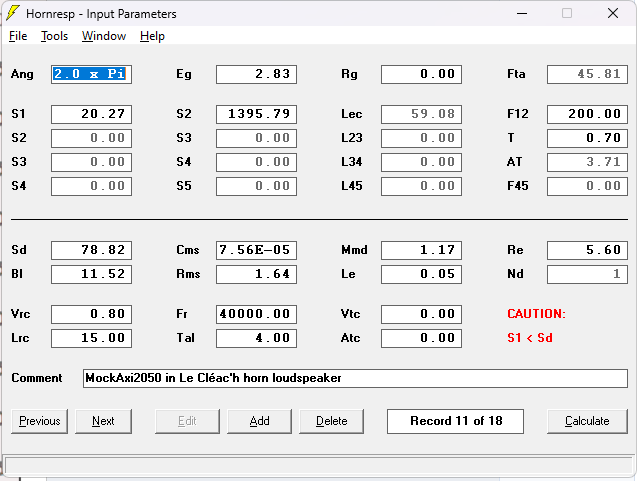Click the S1 field with 20.27
The height and width of the screenshot is (481, 638).
coord(92,114)
